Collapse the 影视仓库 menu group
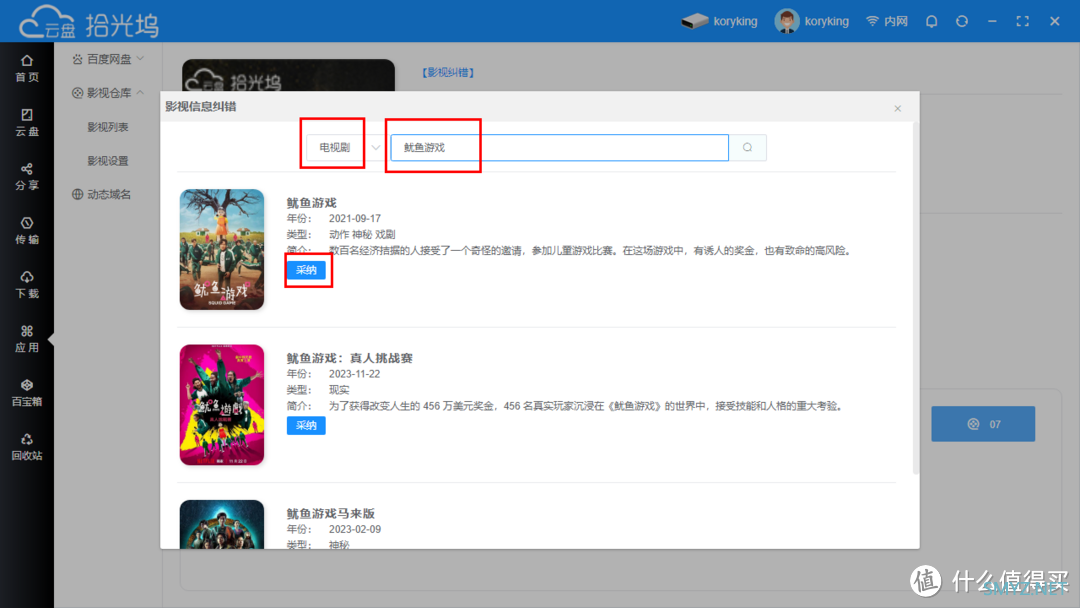Screen dimensions: 1080x608 tap(108, 93)
